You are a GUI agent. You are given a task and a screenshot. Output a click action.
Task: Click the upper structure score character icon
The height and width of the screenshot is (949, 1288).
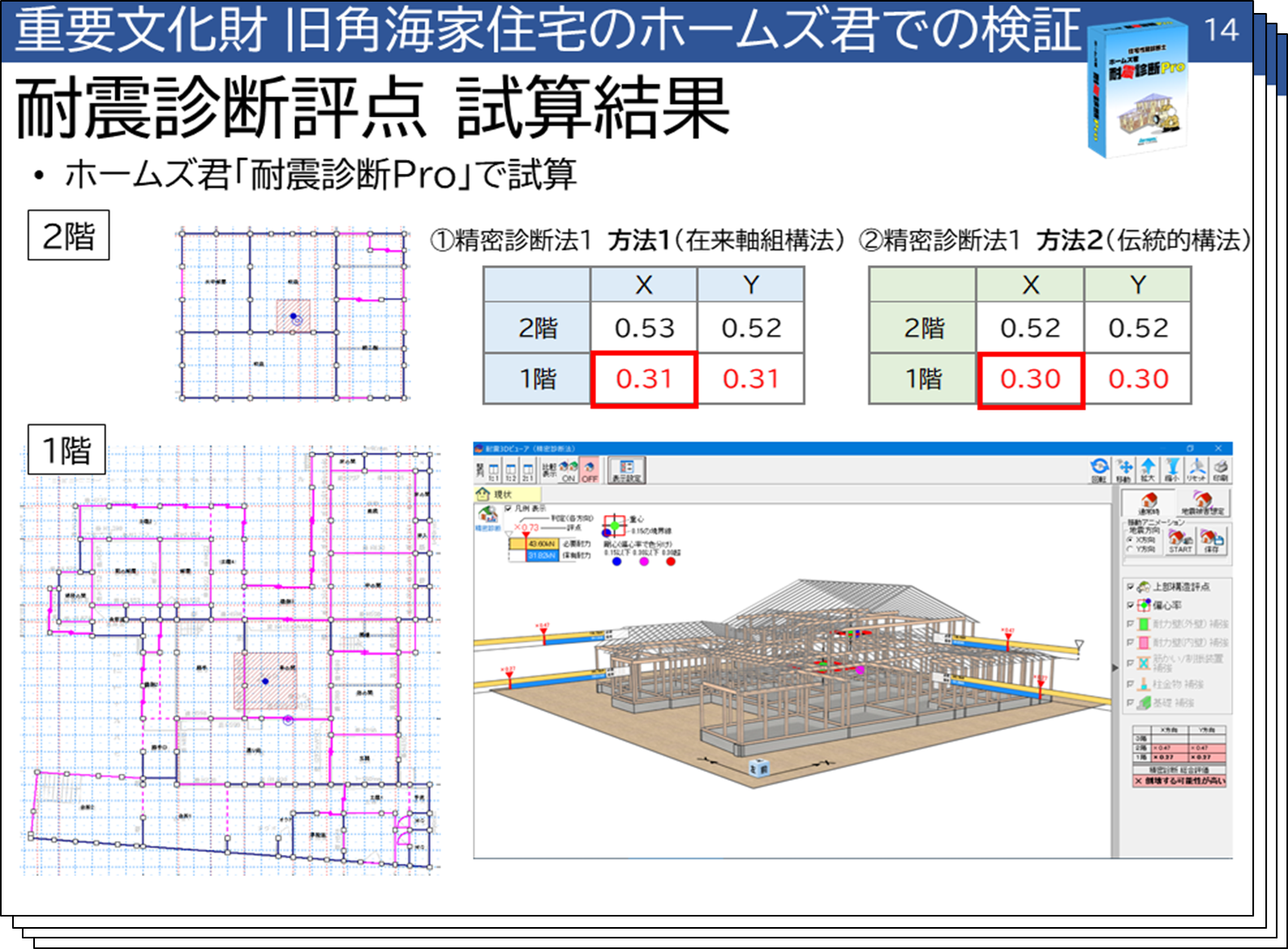tap(1144, 586)
